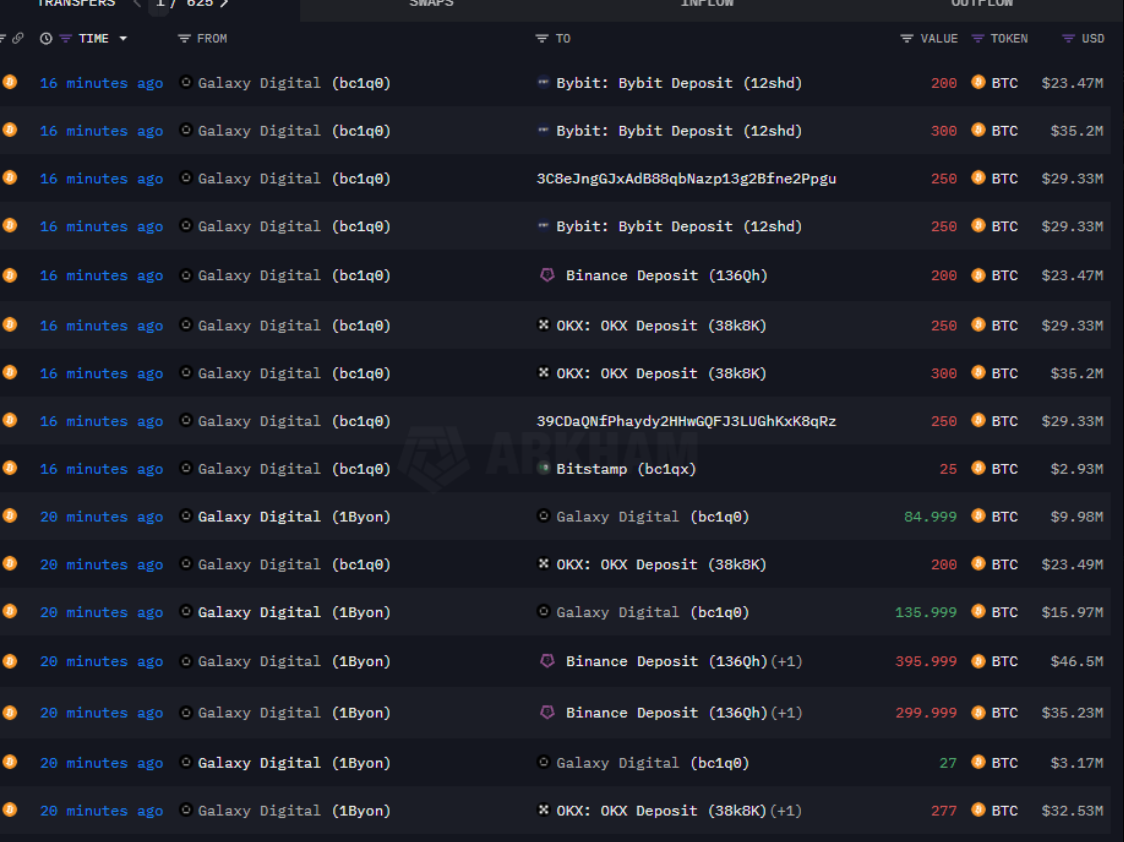1124x842 pixels.
Task: Click Binance icon in the 299.999 BTC row
Action: click(547, 712)
